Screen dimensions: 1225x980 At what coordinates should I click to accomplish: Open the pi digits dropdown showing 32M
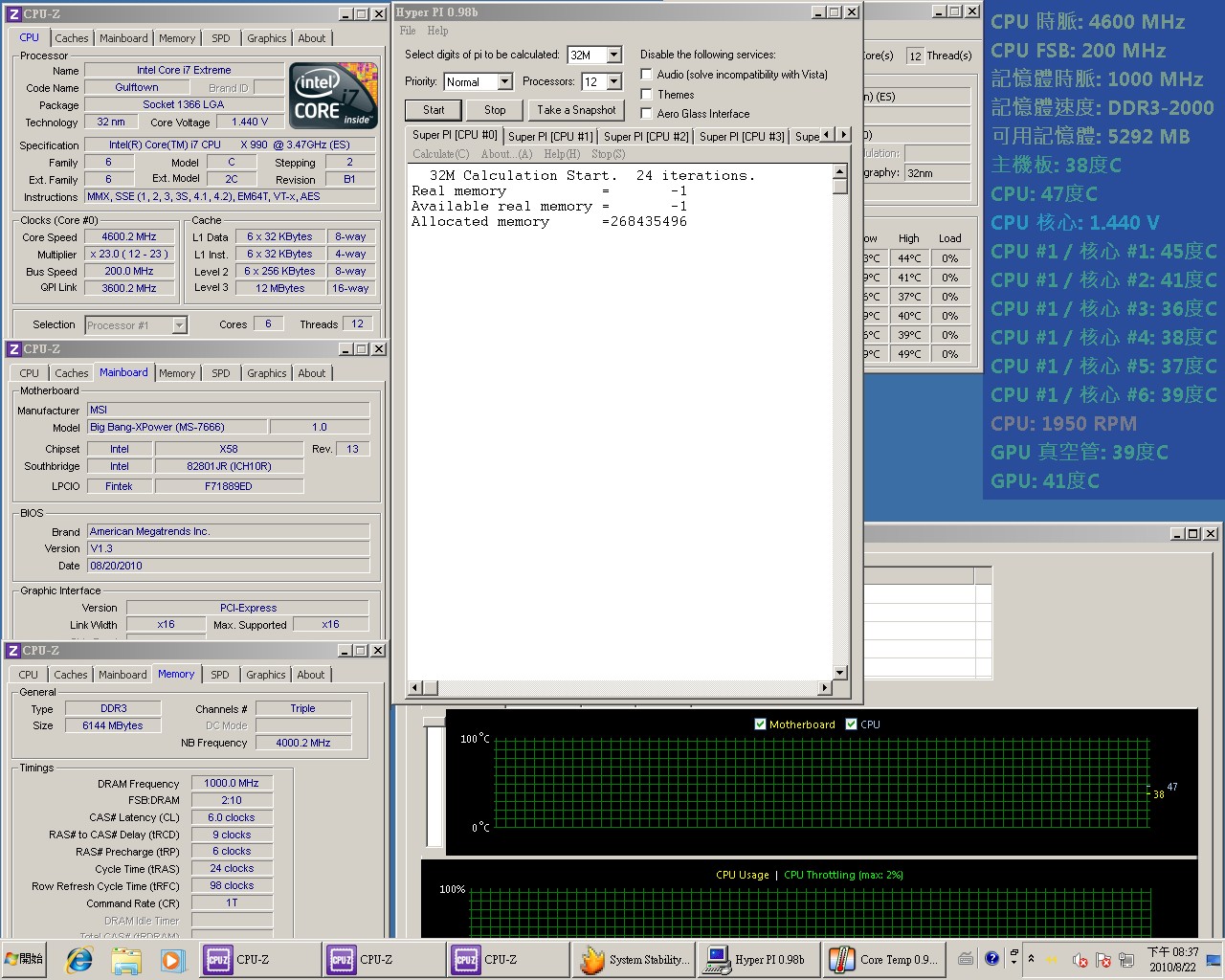(x=614, y=56)
